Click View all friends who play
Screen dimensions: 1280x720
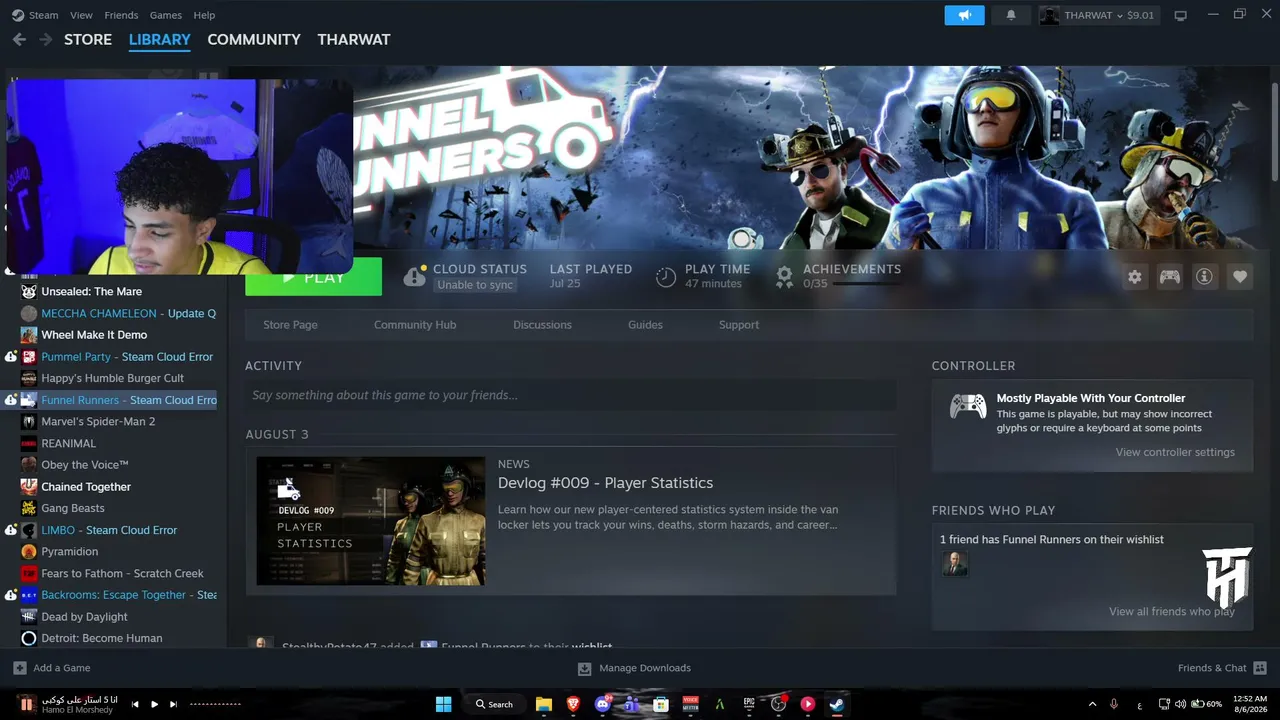point(1172,611)
